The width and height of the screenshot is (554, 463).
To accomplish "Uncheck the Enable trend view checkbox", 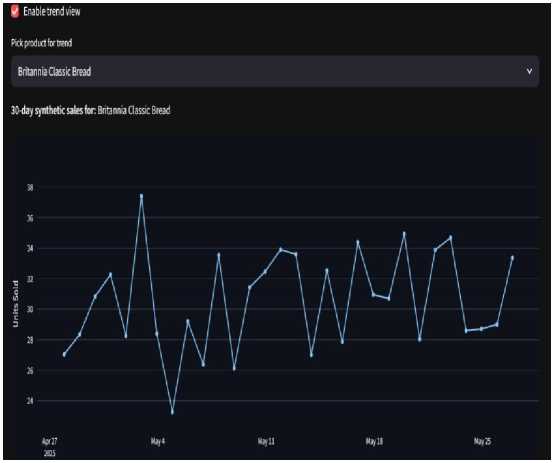I will tap(15, 12).
